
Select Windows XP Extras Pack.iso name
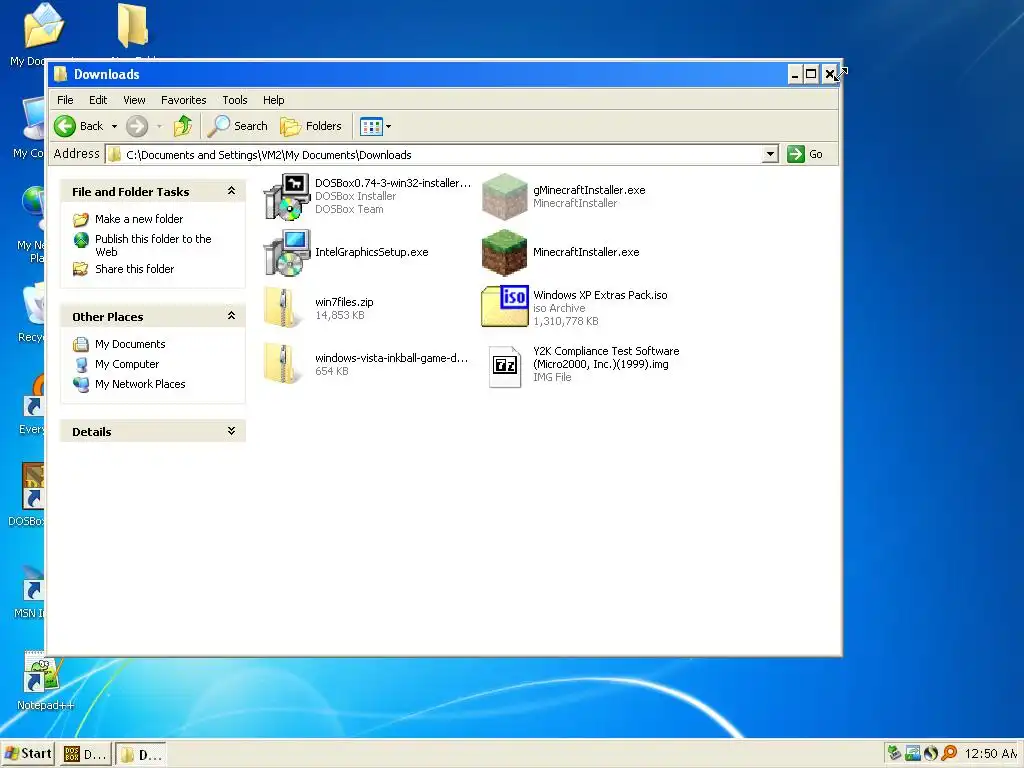[600, 295]
